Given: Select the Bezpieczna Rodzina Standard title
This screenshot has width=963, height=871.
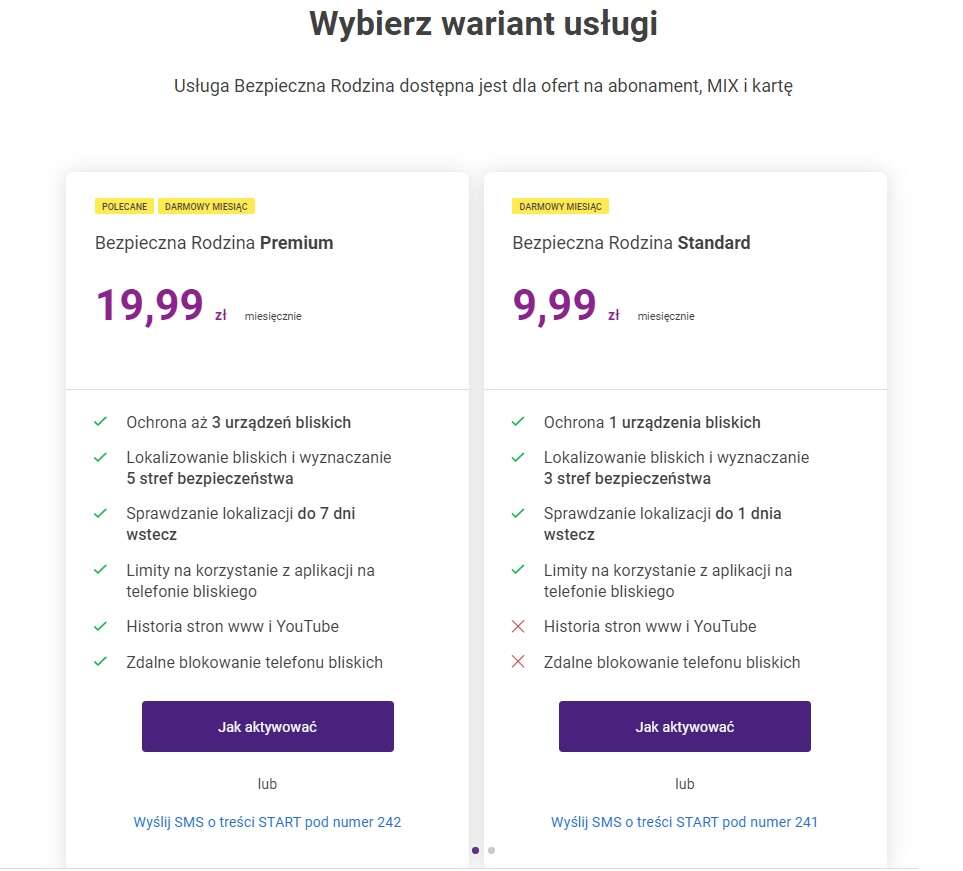Looking at the screenshot, I should (x=631, y=243).
